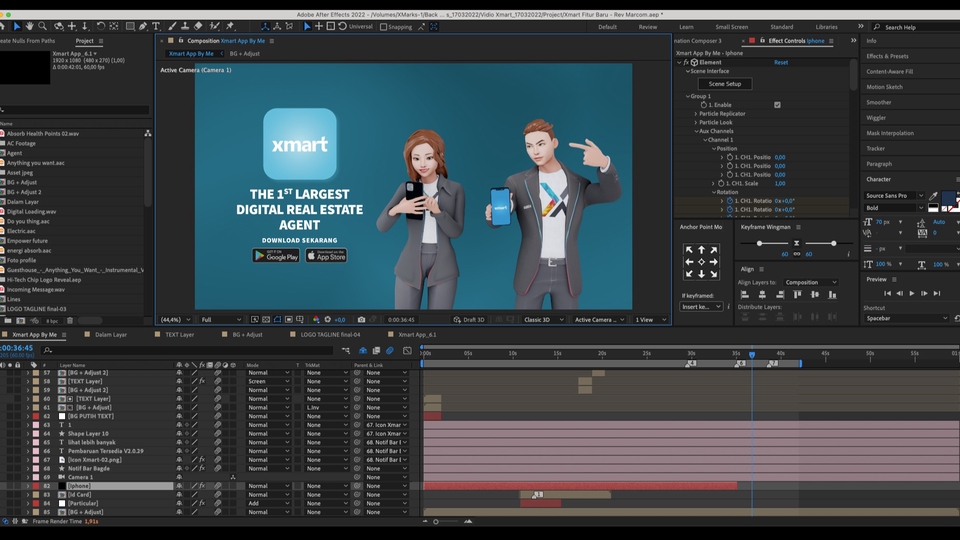Open the Full resolution dropdown
Image resolution: width=960 pixels, height=540 pixels.
pos(221,320)
